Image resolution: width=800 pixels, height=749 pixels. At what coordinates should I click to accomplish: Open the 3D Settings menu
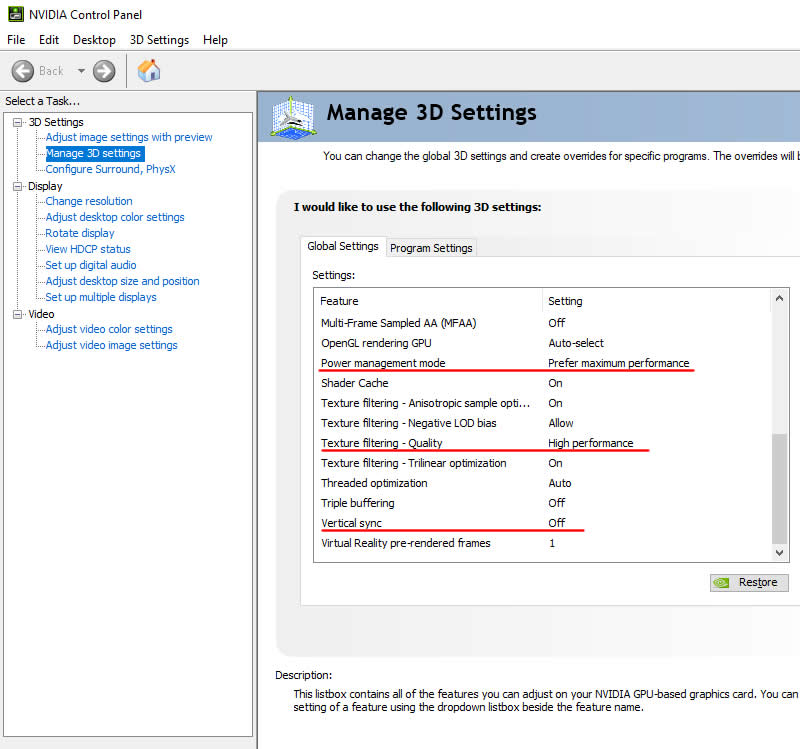[x=159, y=40]
